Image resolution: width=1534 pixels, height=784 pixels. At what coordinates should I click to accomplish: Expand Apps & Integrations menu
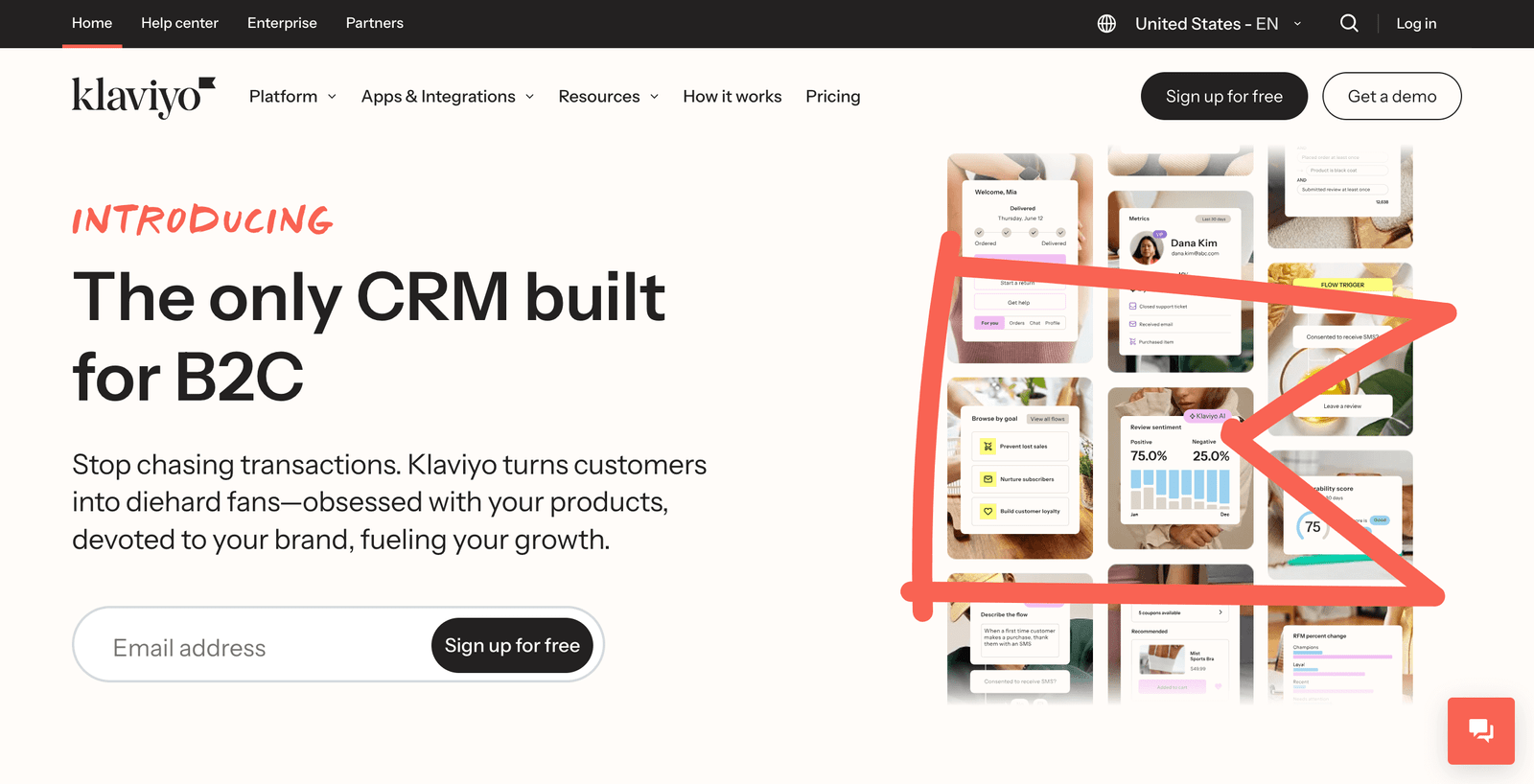pyautogui.click(x=447, y=97)
